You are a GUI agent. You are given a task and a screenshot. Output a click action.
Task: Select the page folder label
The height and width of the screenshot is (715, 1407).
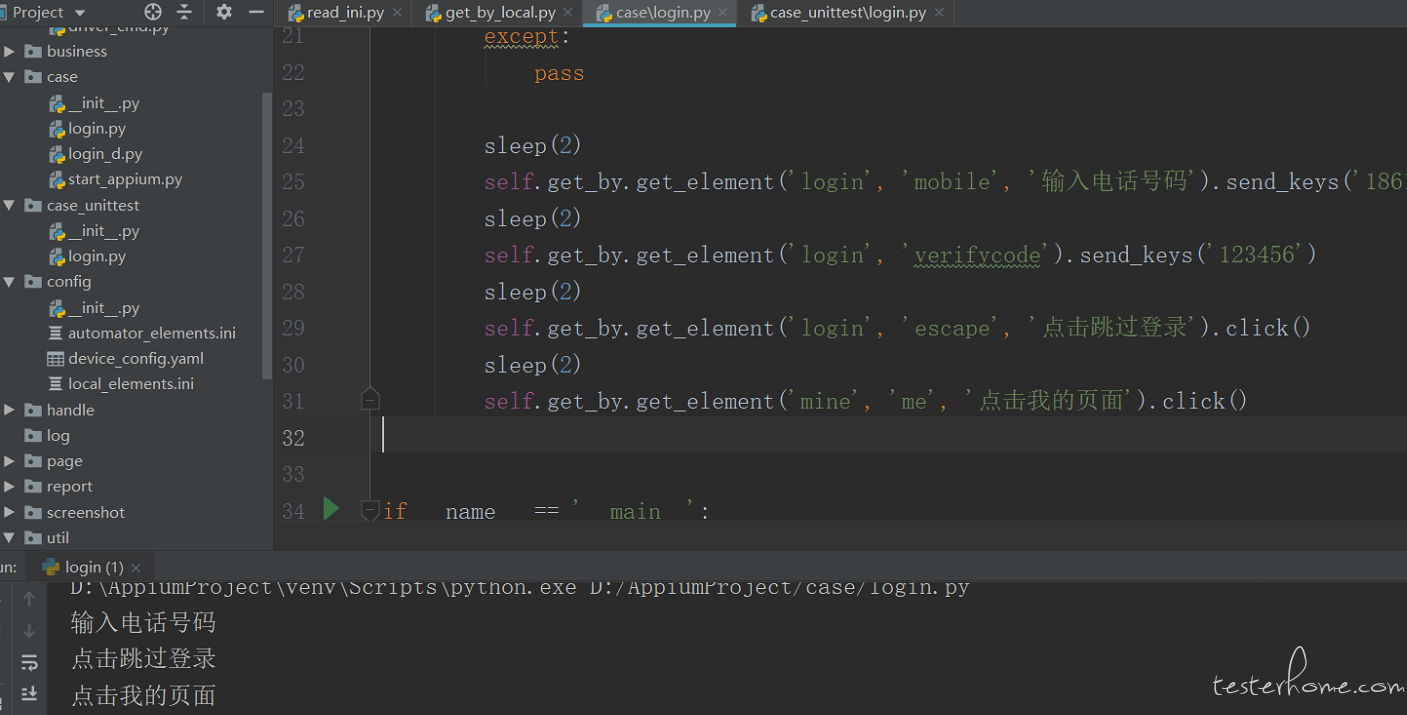pyautogui.click(x=64, y=461)
